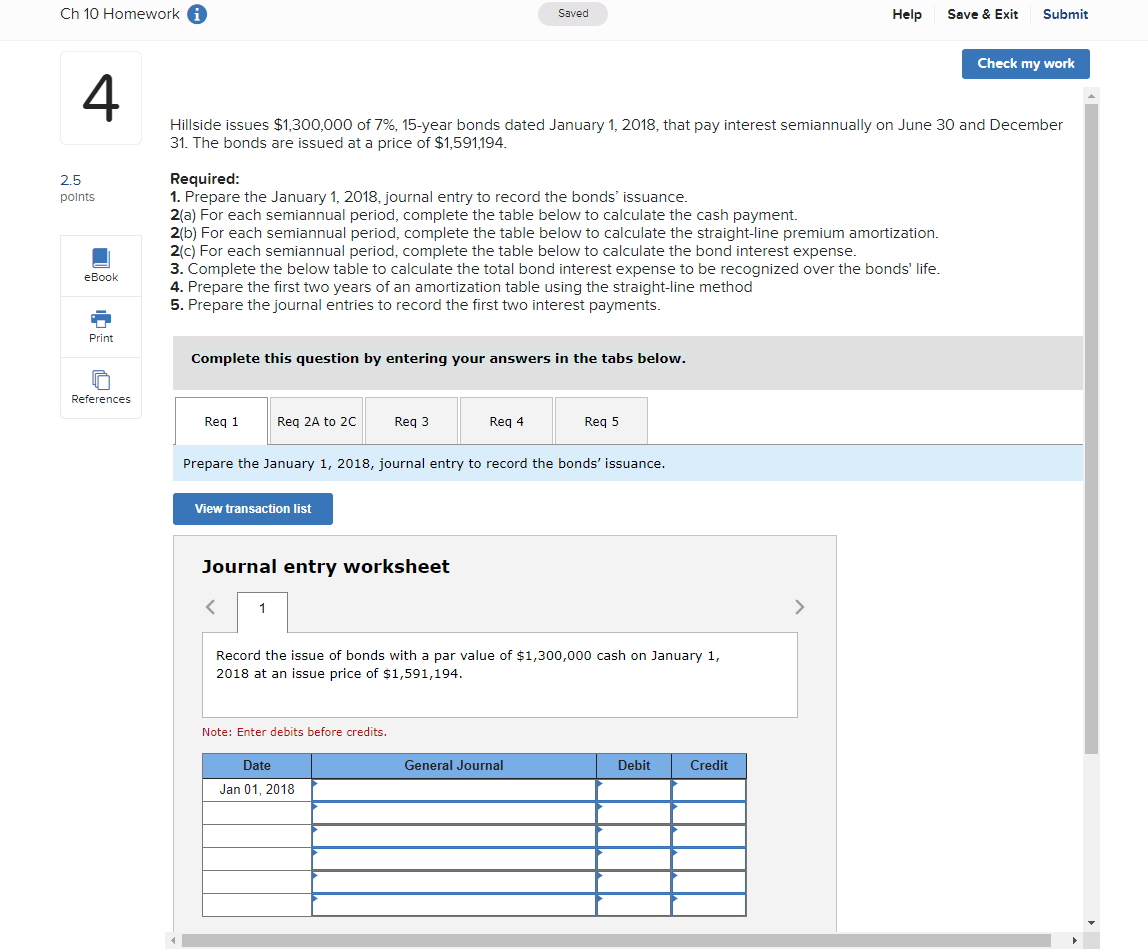The height and width of the screenshot is (950, 1148).
Task: Click the Print icon in the sidebar
Action: pos(100,326)
